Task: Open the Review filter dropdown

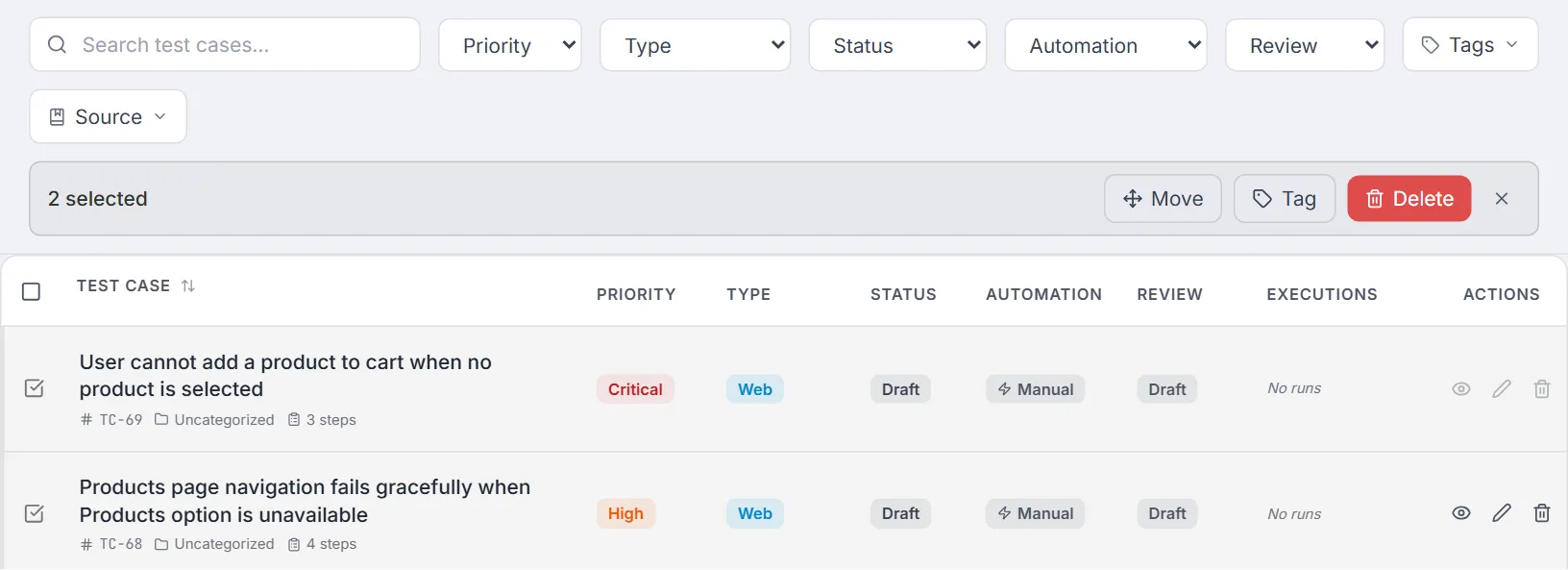Action: [1305, 45]
